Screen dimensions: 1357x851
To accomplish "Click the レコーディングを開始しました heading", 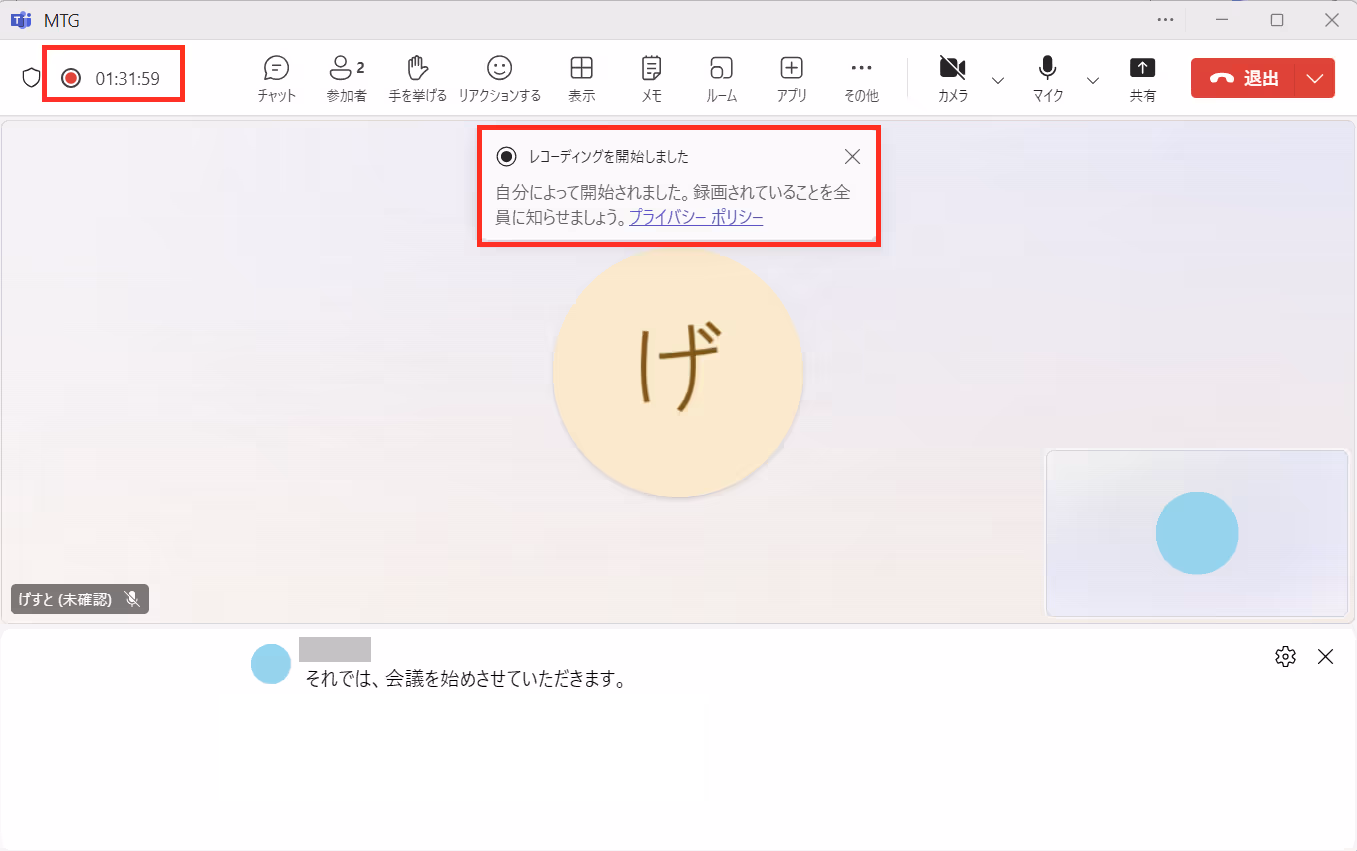I will coord(608,156).
